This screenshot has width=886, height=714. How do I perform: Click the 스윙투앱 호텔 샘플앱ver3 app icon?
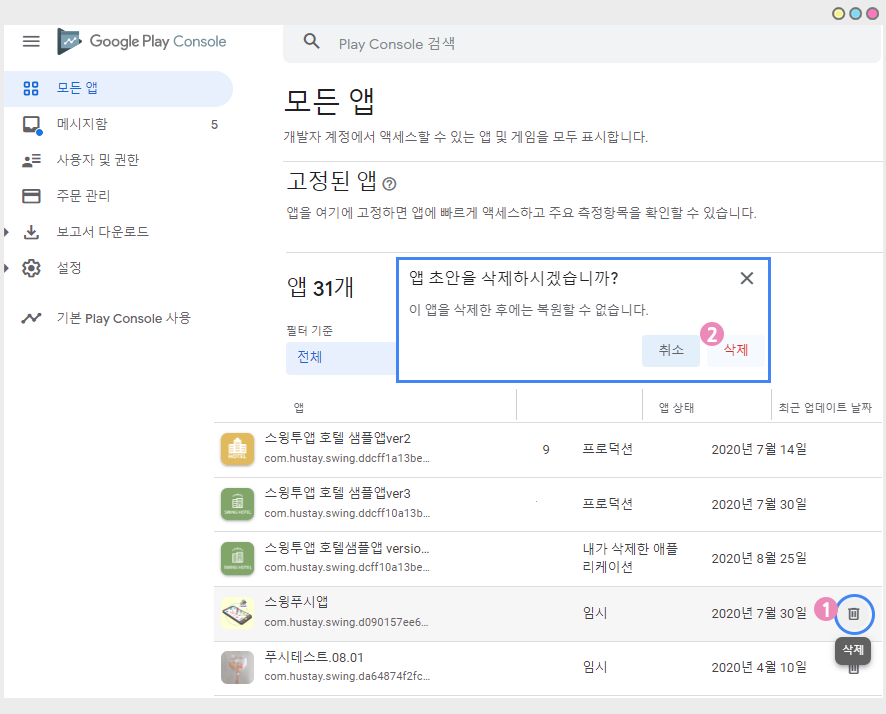click(x=238, y=504)
